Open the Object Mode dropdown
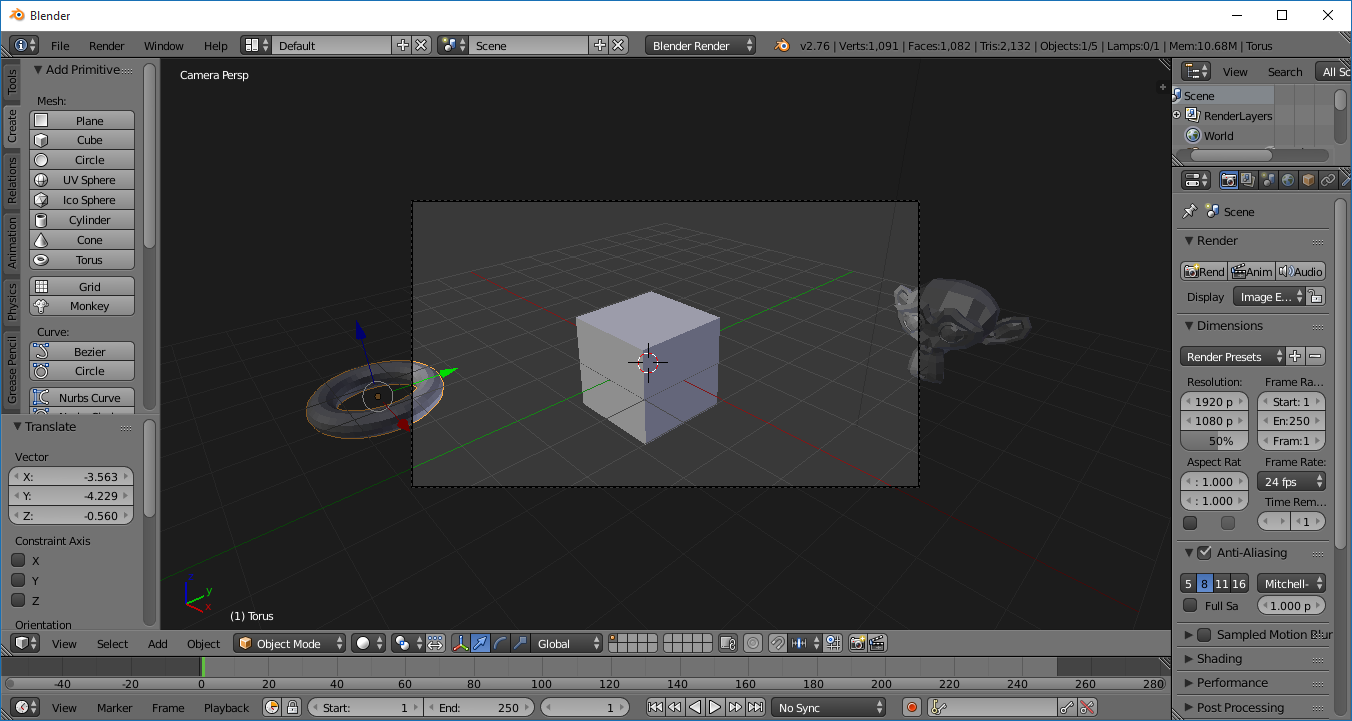The height and width of the screenshot is (721, 1352). coord(290,643)
